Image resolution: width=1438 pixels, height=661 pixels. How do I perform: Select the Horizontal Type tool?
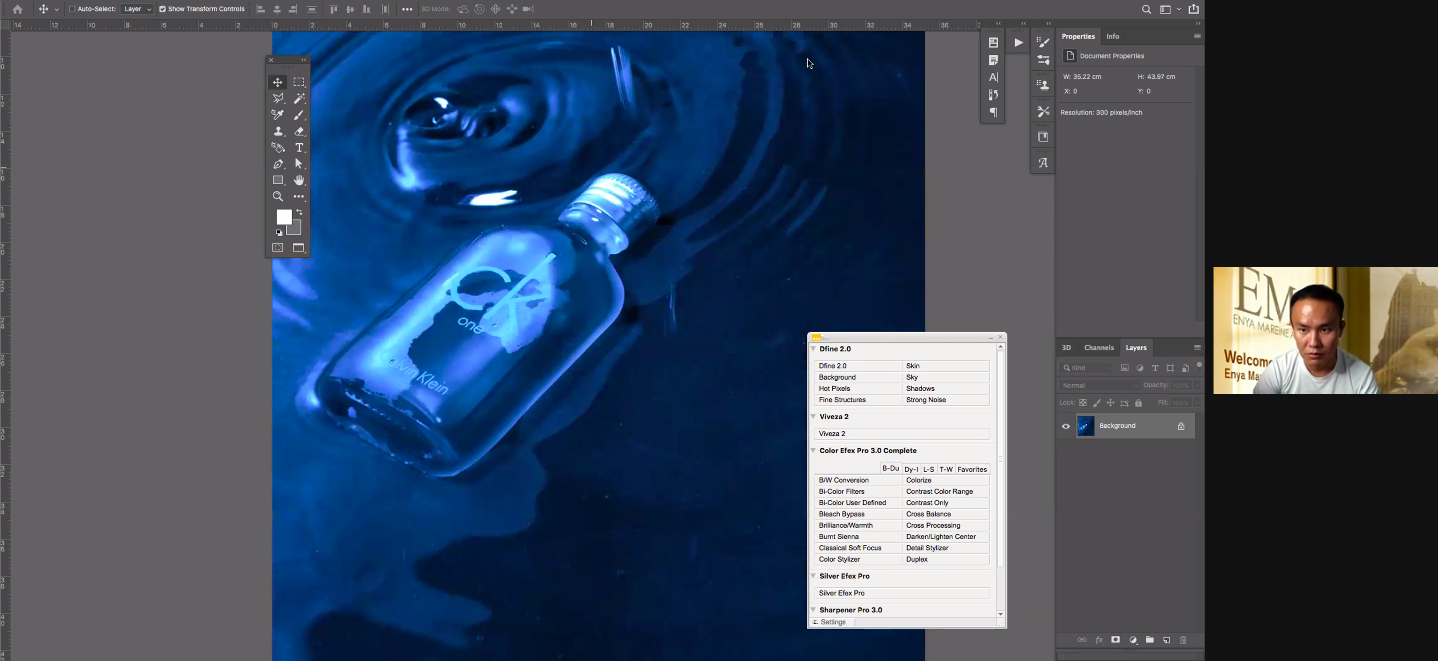299,147
